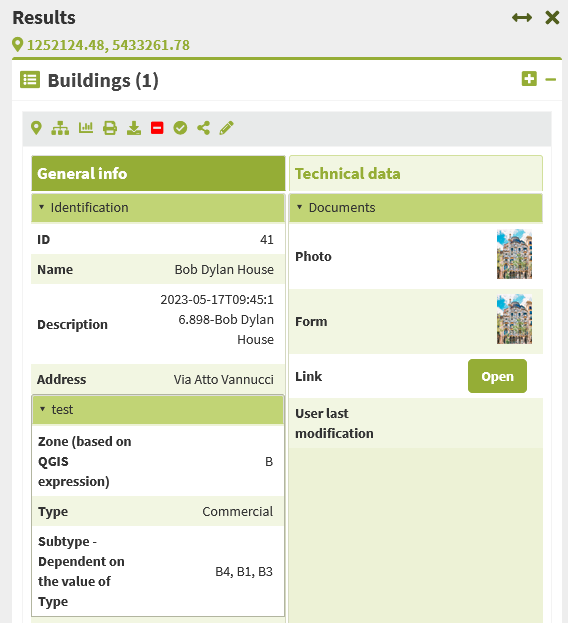Copy feature link with the share icon

tap(203, 128)
